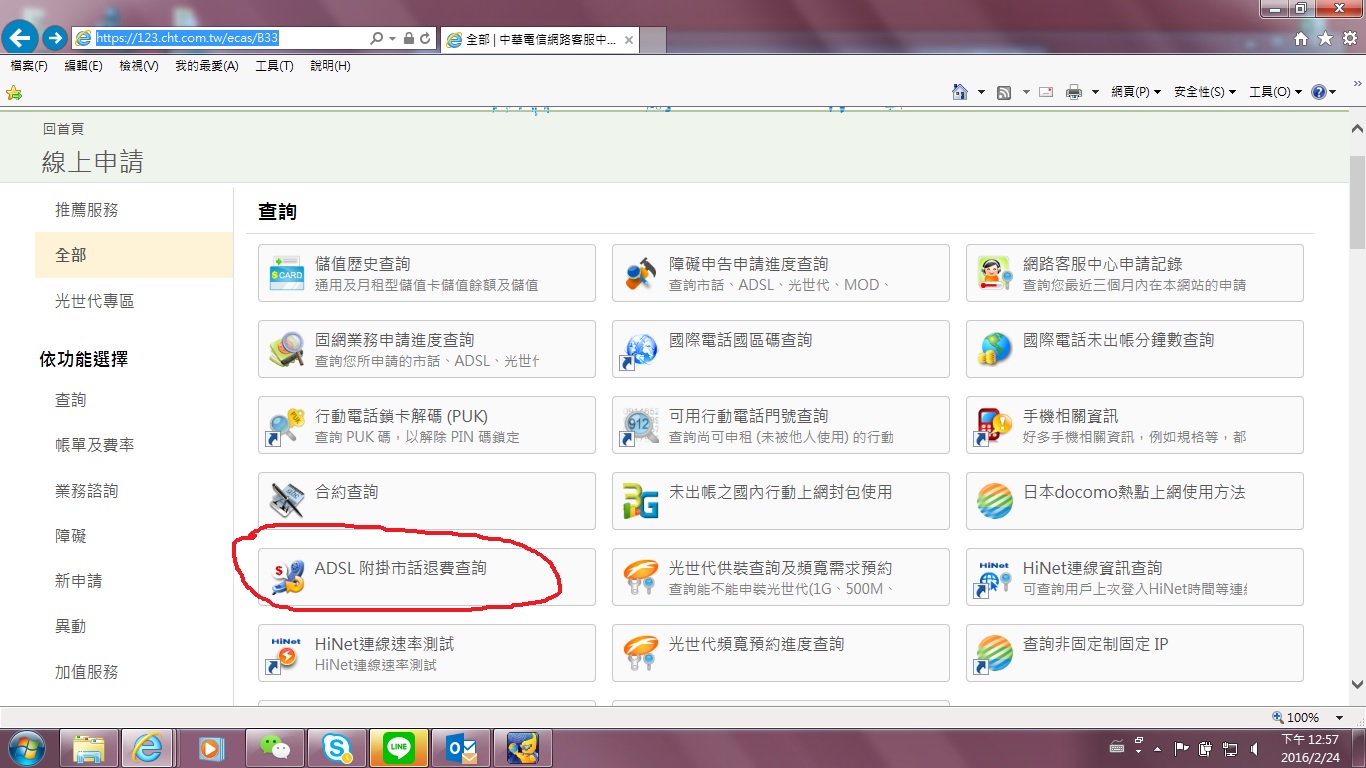This screenshot has width=1366, height=768.
Task: Open the 檔案(F) menu
Action: 28,66
